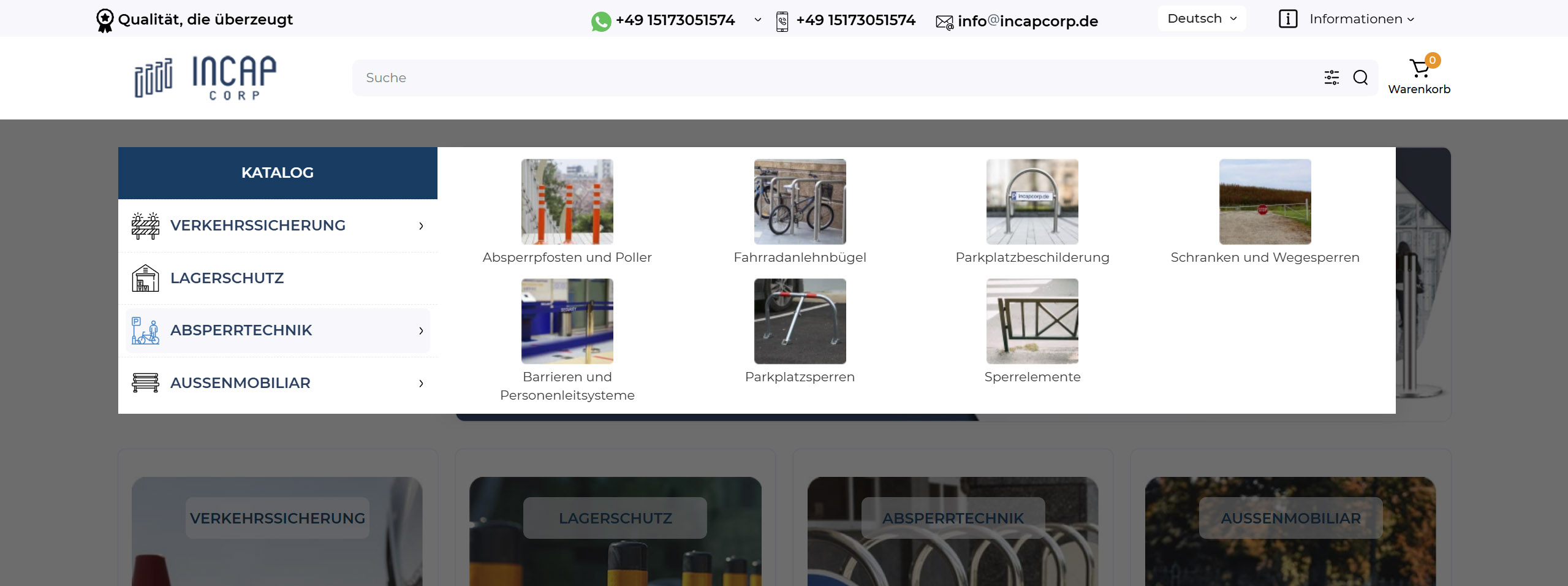Click the info@incapcorp.de email link

pos(1028,21)
